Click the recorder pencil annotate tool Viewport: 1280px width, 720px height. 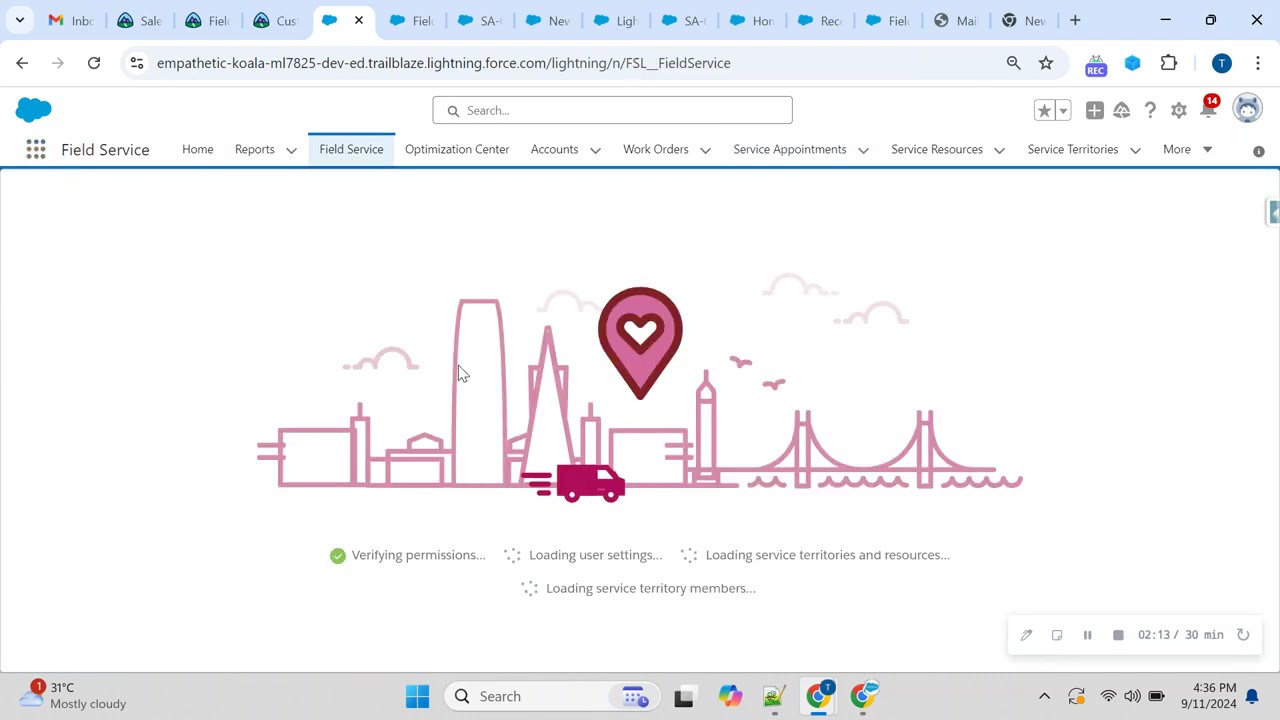coord(1026,635)
